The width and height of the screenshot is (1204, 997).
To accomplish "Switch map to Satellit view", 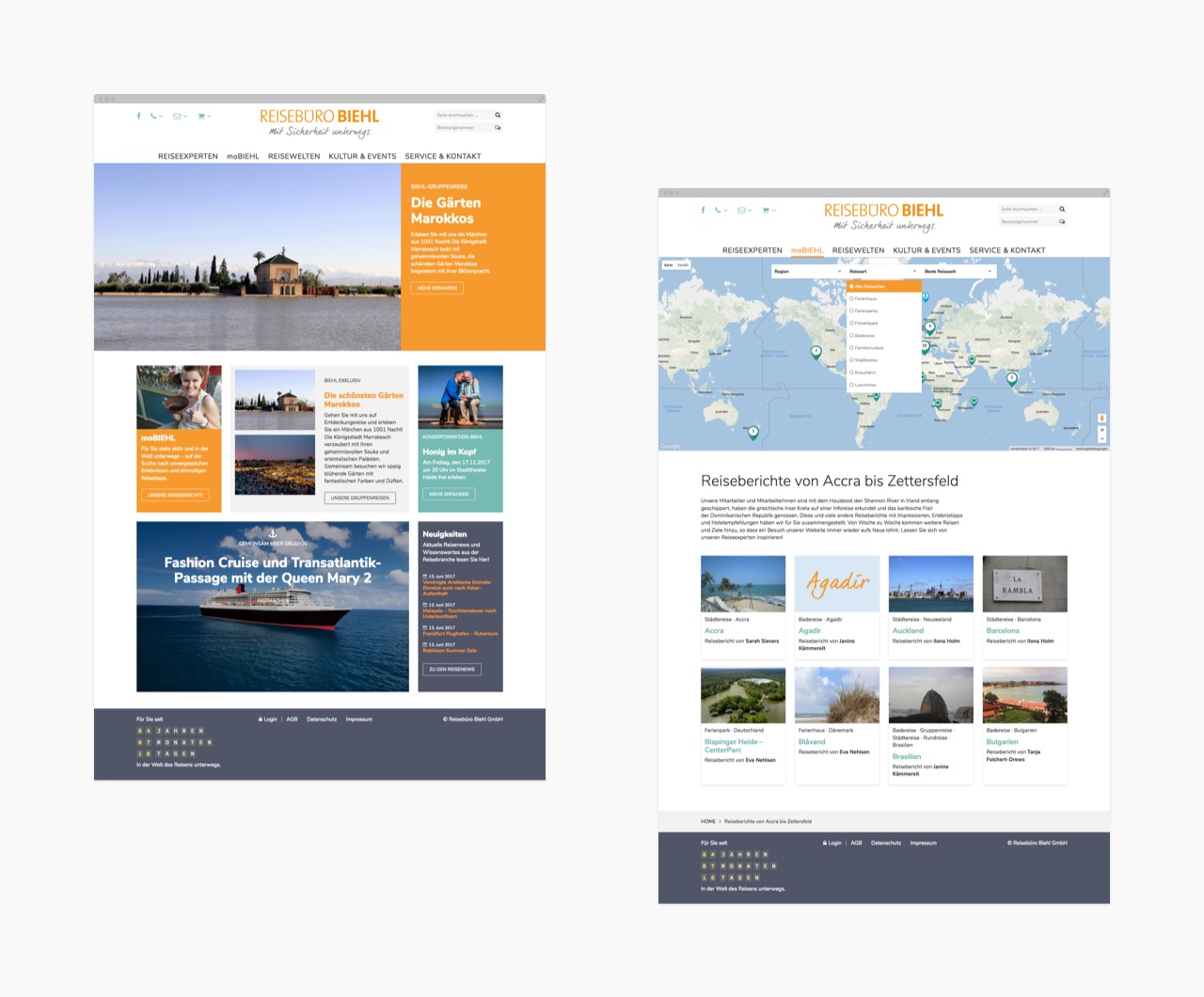I will tap(684, 265).
